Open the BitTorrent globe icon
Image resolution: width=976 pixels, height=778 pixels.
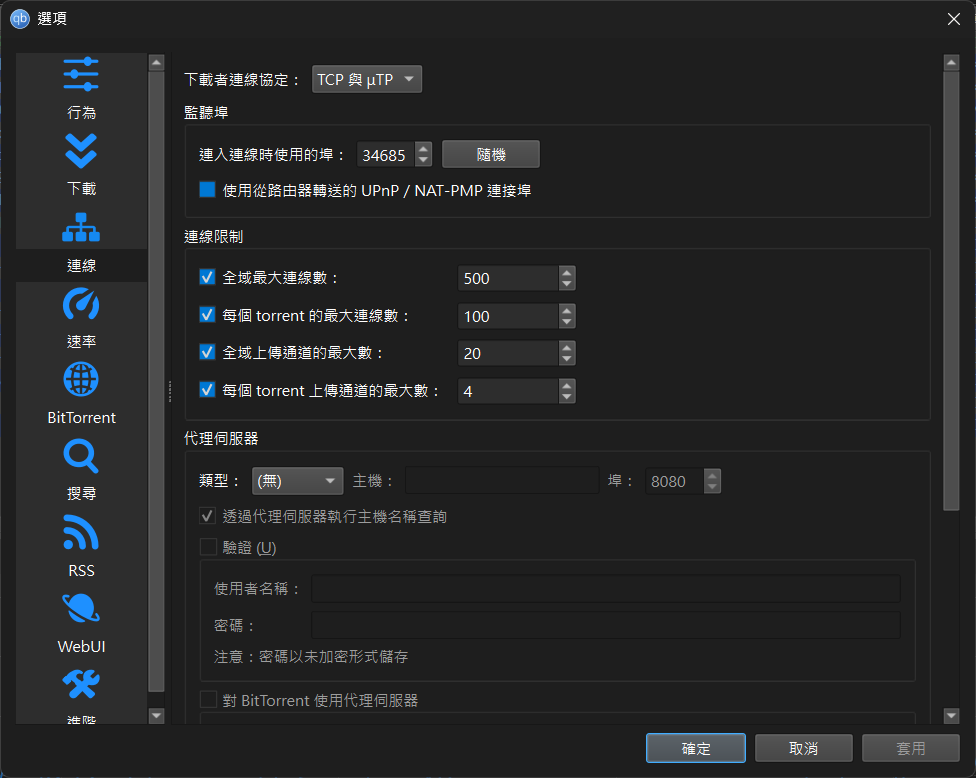tap(81, 379)
